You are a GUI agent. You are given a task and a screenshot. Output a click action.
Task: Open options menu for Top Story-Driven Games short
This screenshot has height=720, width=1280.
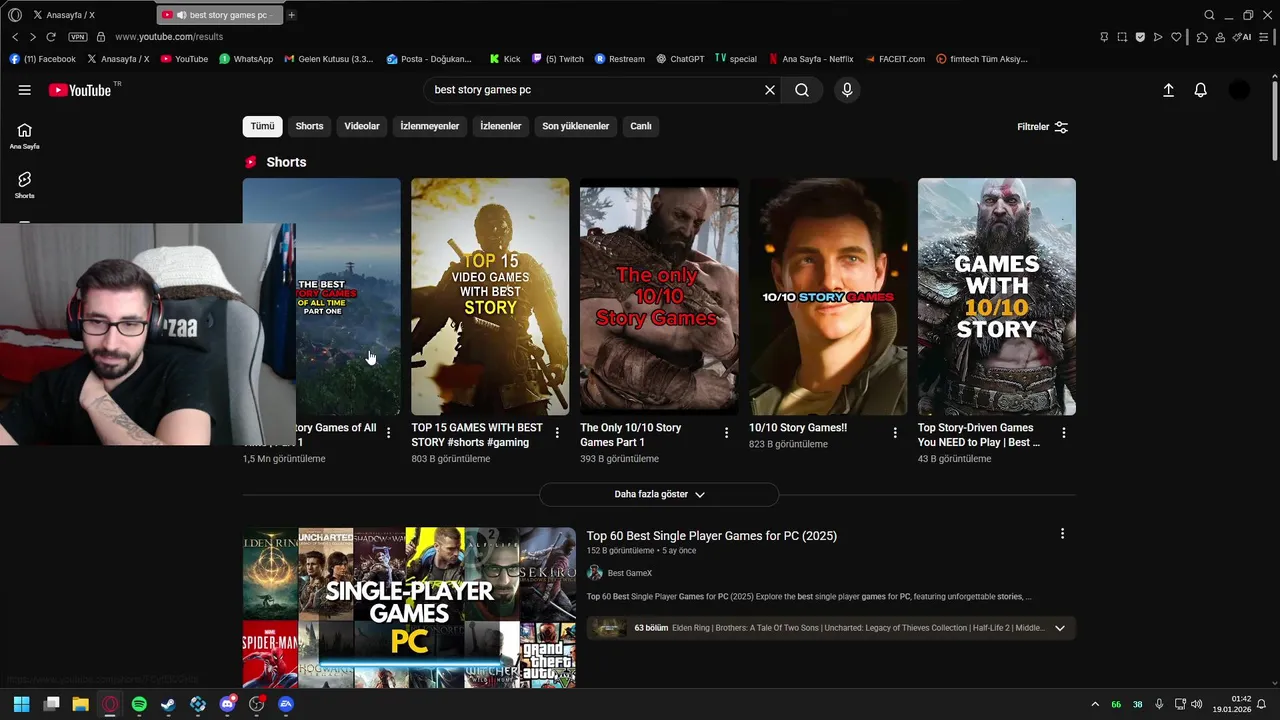(x=1064, y=433)
